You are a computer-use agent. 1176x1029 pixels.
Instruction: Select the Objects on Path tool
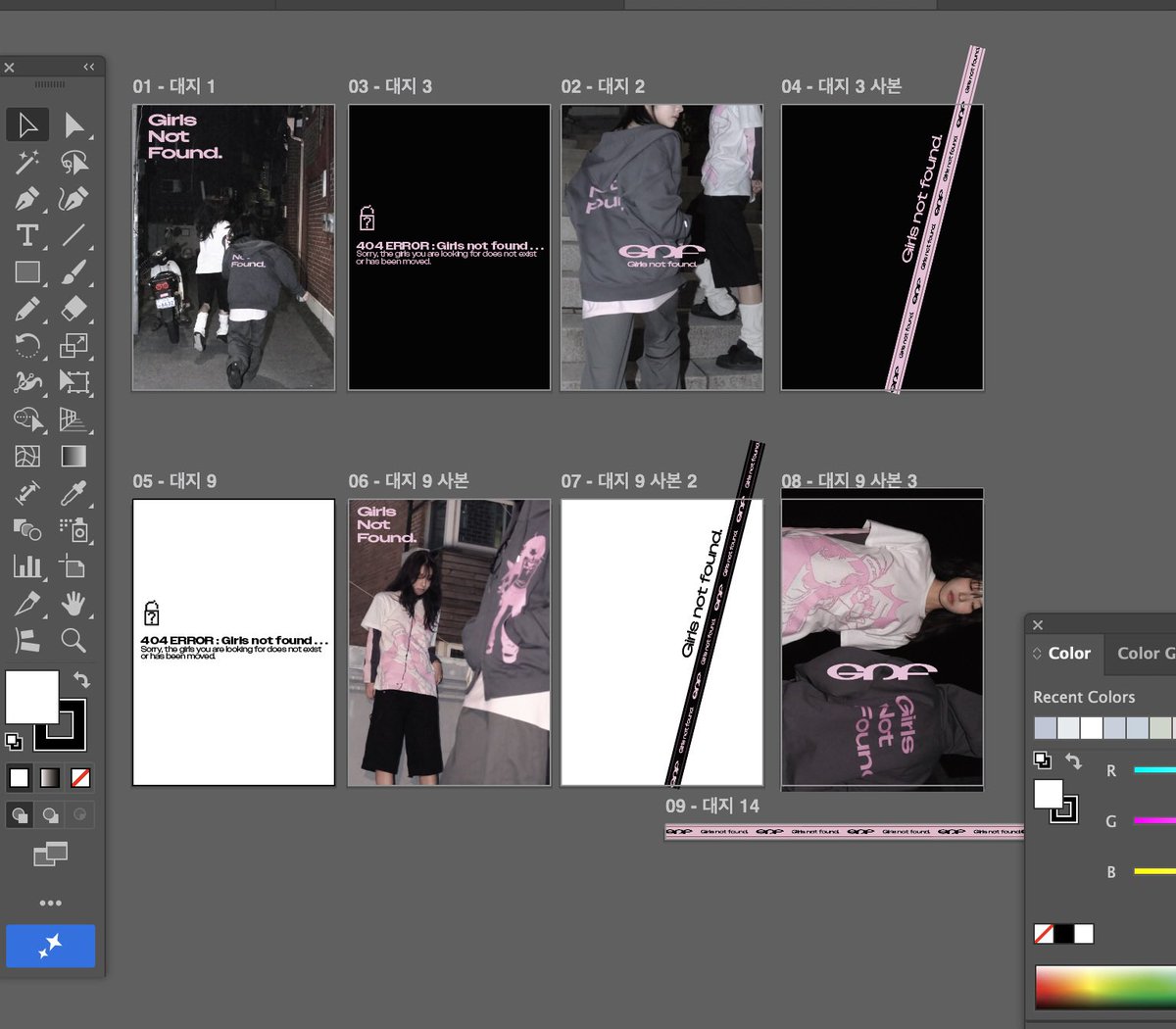pyautogui.click(x=27, y=640)
